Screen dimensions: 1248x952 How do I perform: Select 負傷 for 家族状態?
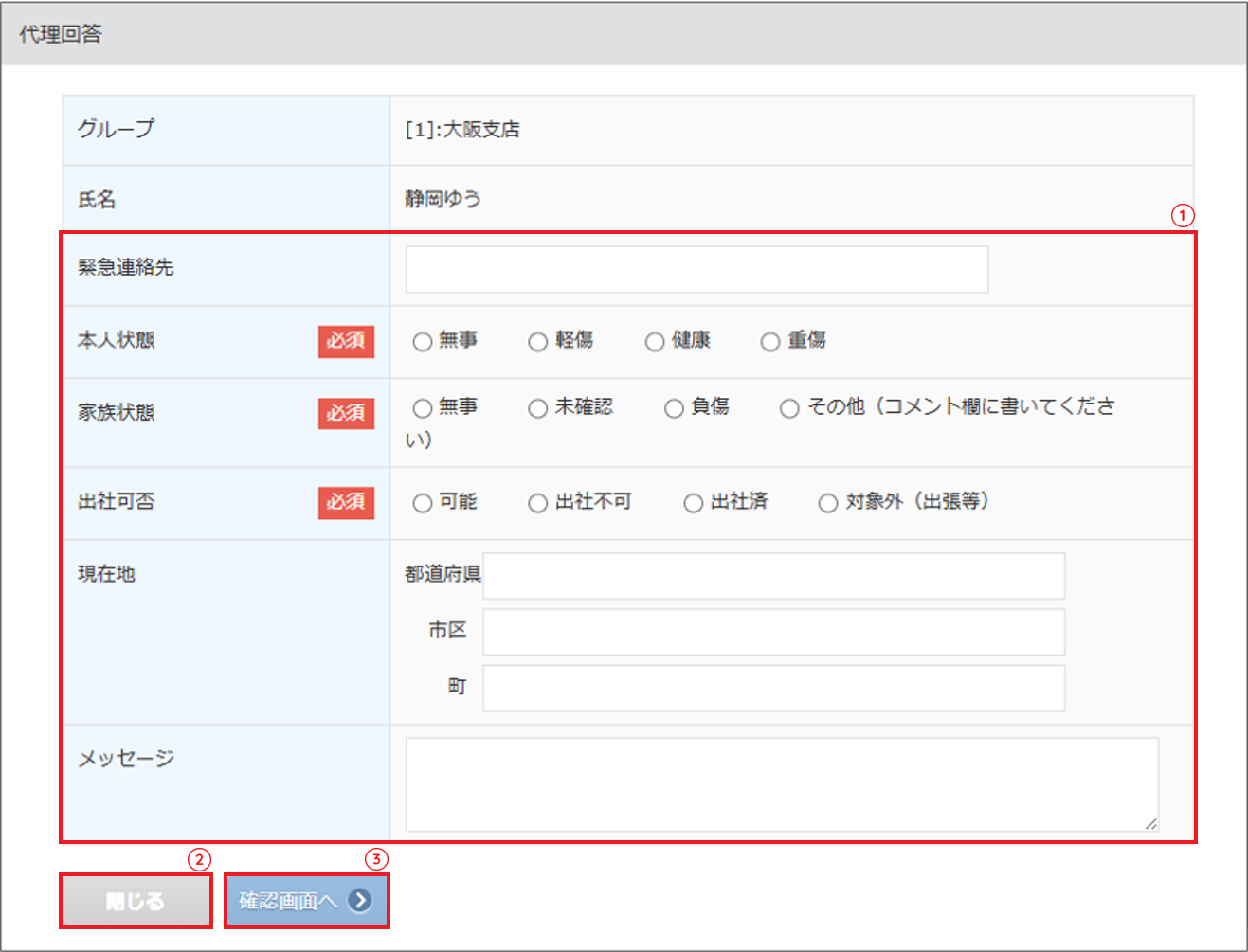point(674,408)
